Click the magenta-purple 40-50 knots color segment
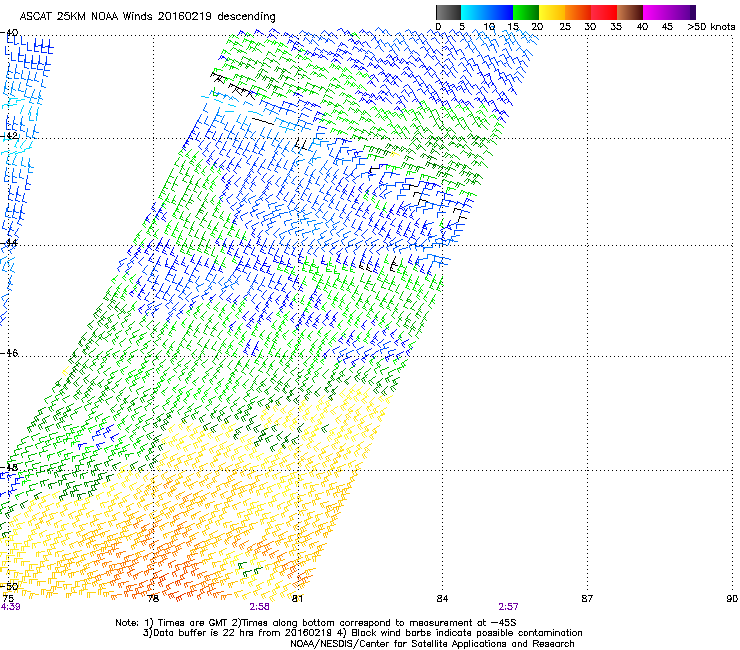 pyautogui.click(x=669, y=12)
